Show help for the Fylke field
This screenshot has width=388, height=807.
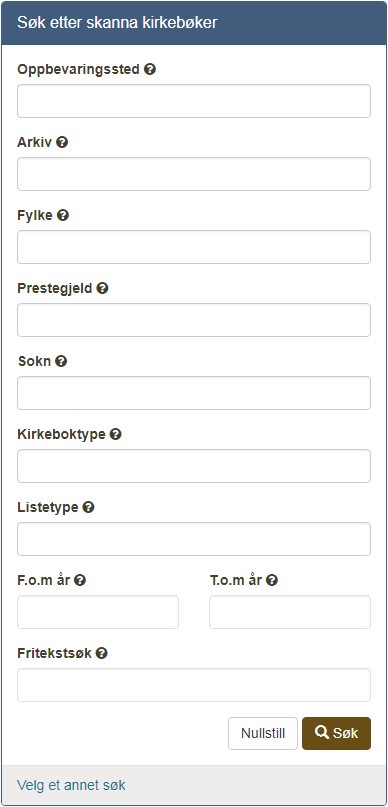point(63,215)
